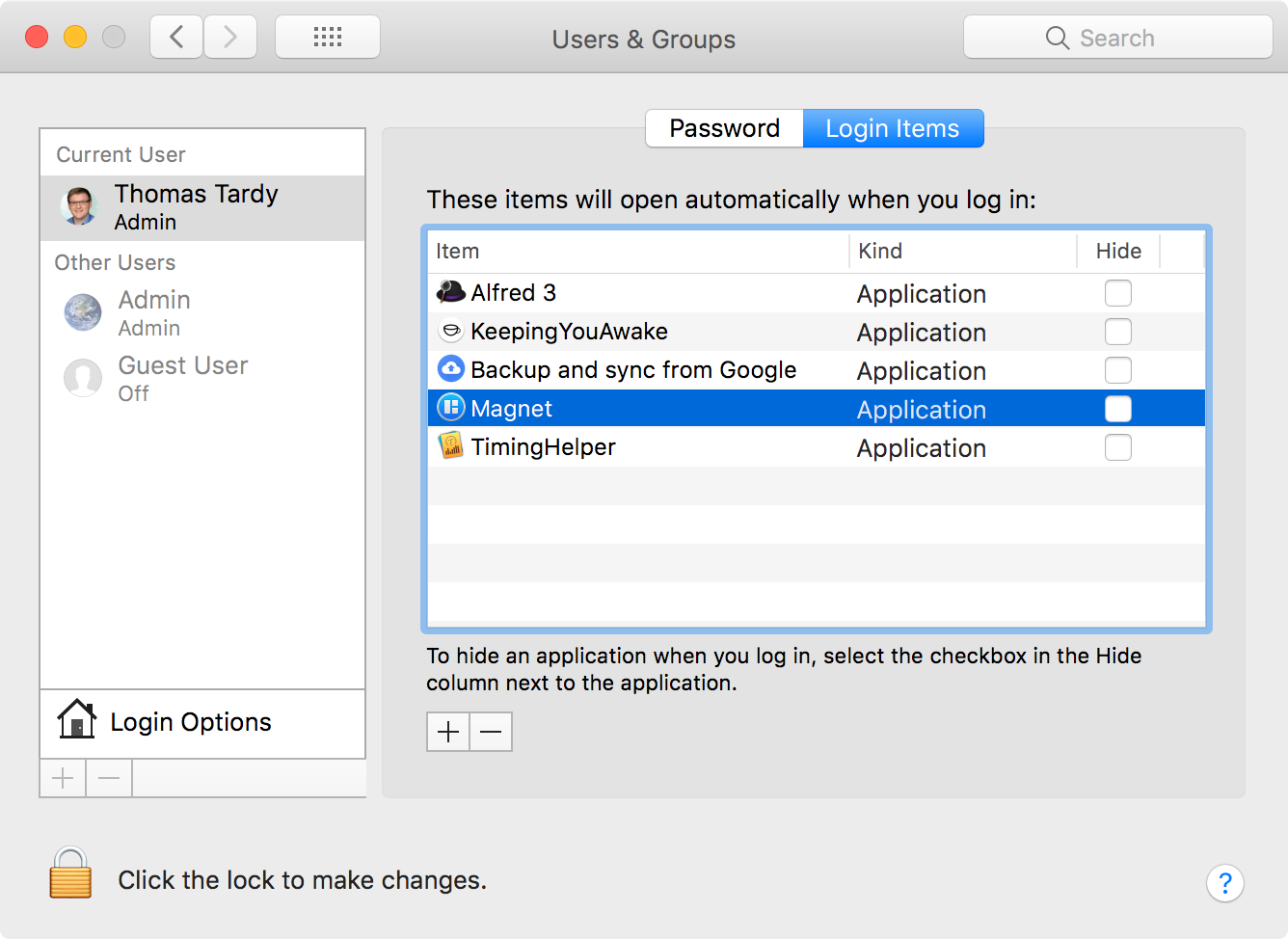1288x939 pixels.
Task: Click Application kind for Magnet row
Action: [x=921, y=410]
